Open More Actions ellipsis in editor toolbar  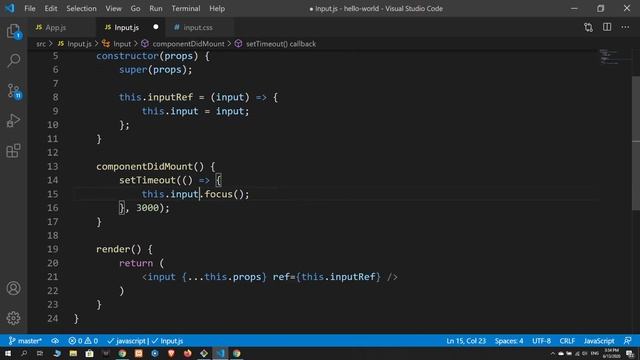pyautogui.click(x=625, y=27)
